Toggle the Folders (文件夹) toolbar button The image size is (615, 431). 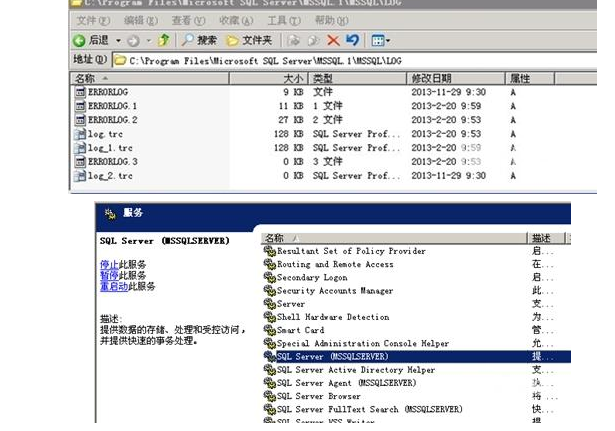point(249,40)
